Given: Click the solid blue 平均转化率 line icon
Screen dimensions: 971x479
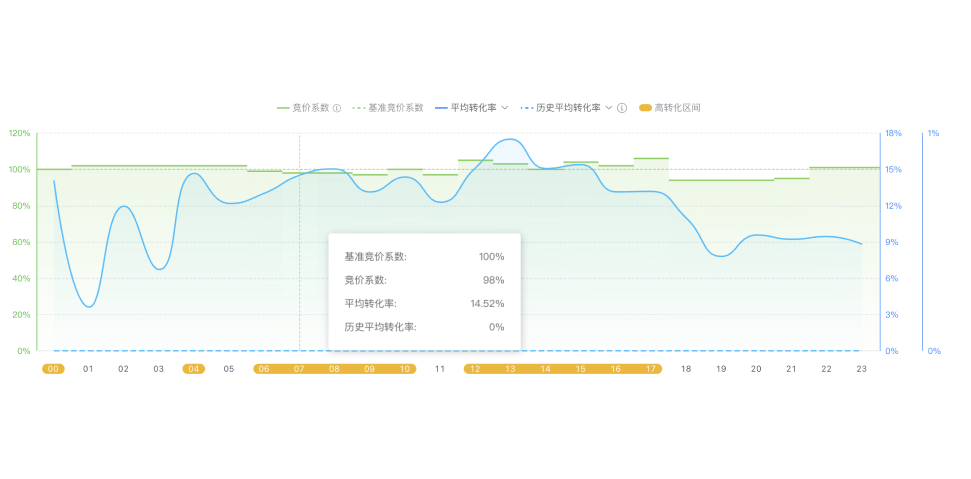Looking at the screenshot, I should click(441, 107).
